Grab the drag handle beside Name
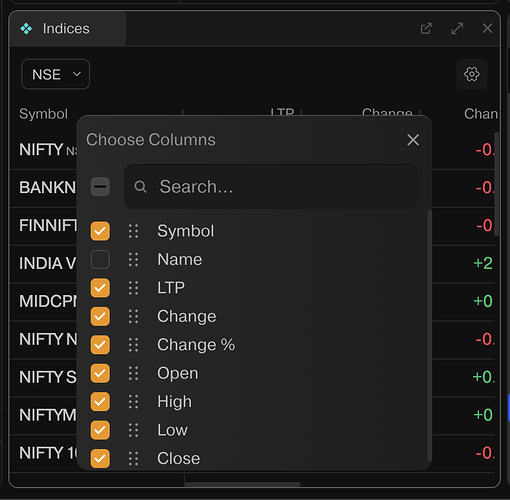The image size is (510, 500). pos(133,259)
